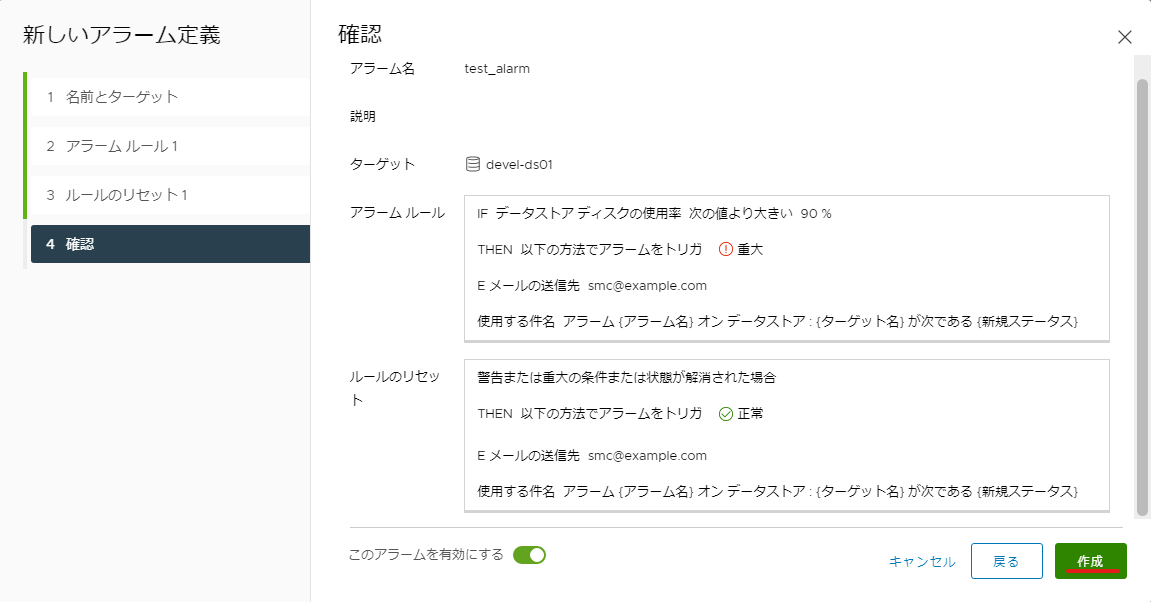Image resolution: width=1151 pixels, height=602 pixels.
Task: Click the アラーム ルール field label
Action: point(397,213)
